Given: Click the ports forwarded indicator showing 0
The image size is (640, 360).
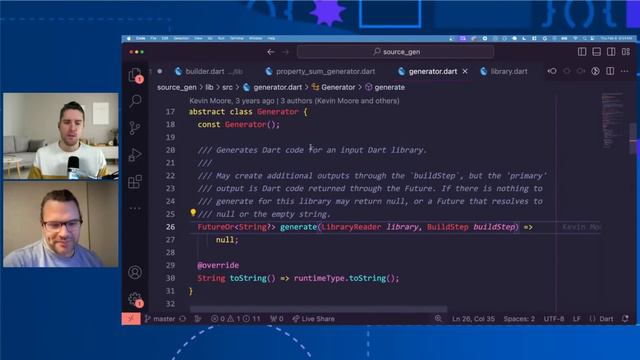Looking at the screenshot, I should coord(276,319).
